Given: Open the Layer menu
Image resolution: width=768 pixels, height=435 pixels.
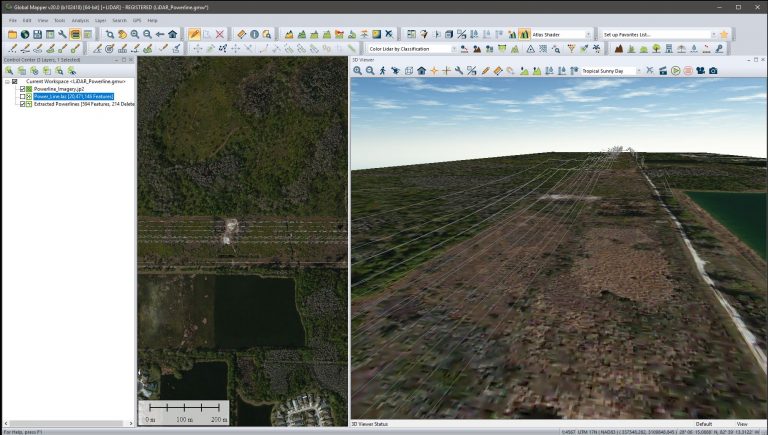Looking at the screenshot, I should (x=100, y=21).
